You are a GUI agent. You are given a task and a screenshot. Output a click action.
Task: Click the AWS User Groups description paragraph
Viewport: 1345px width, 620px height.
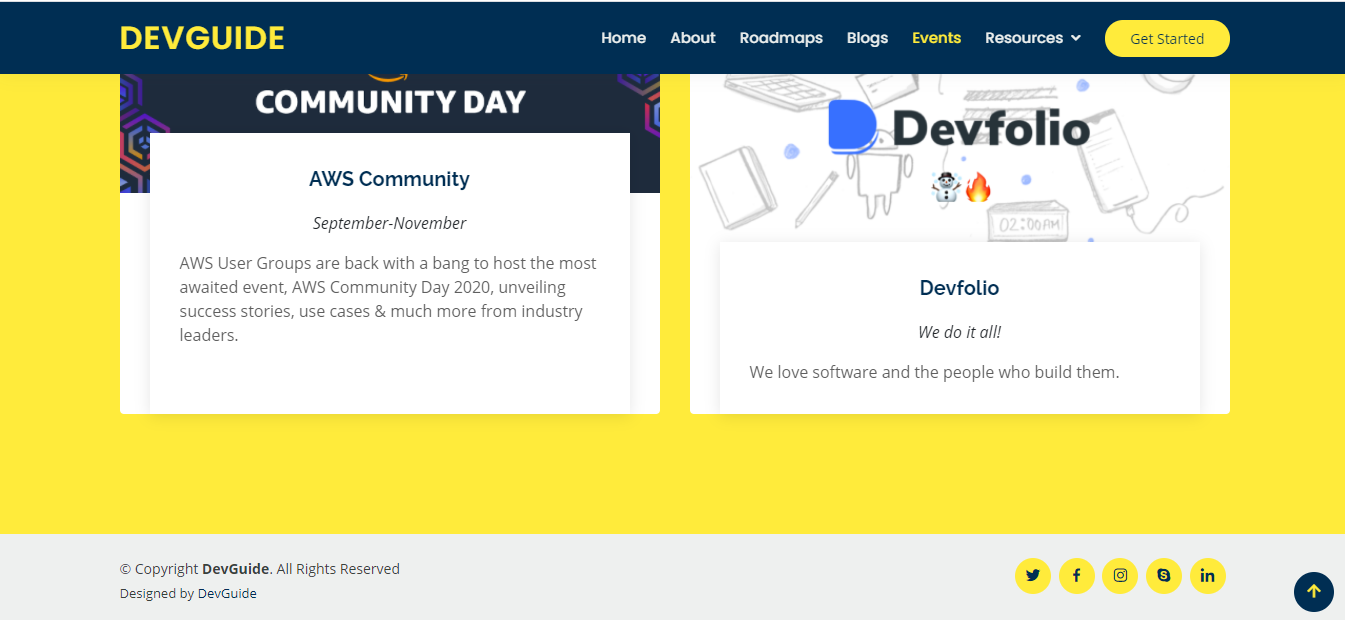pos(389,299)
